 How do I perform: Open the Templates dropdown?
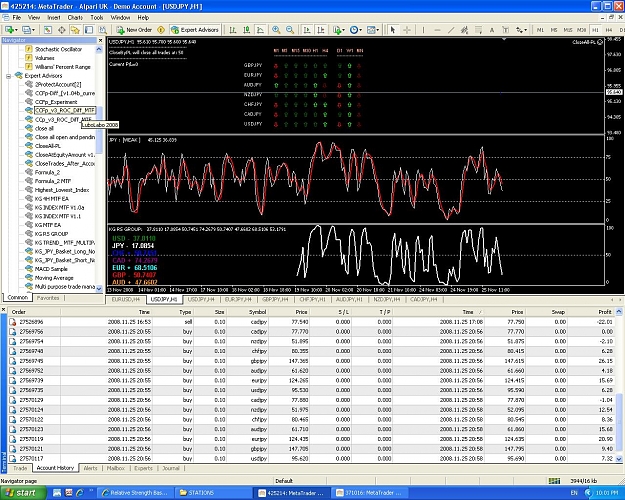[378, 30]
